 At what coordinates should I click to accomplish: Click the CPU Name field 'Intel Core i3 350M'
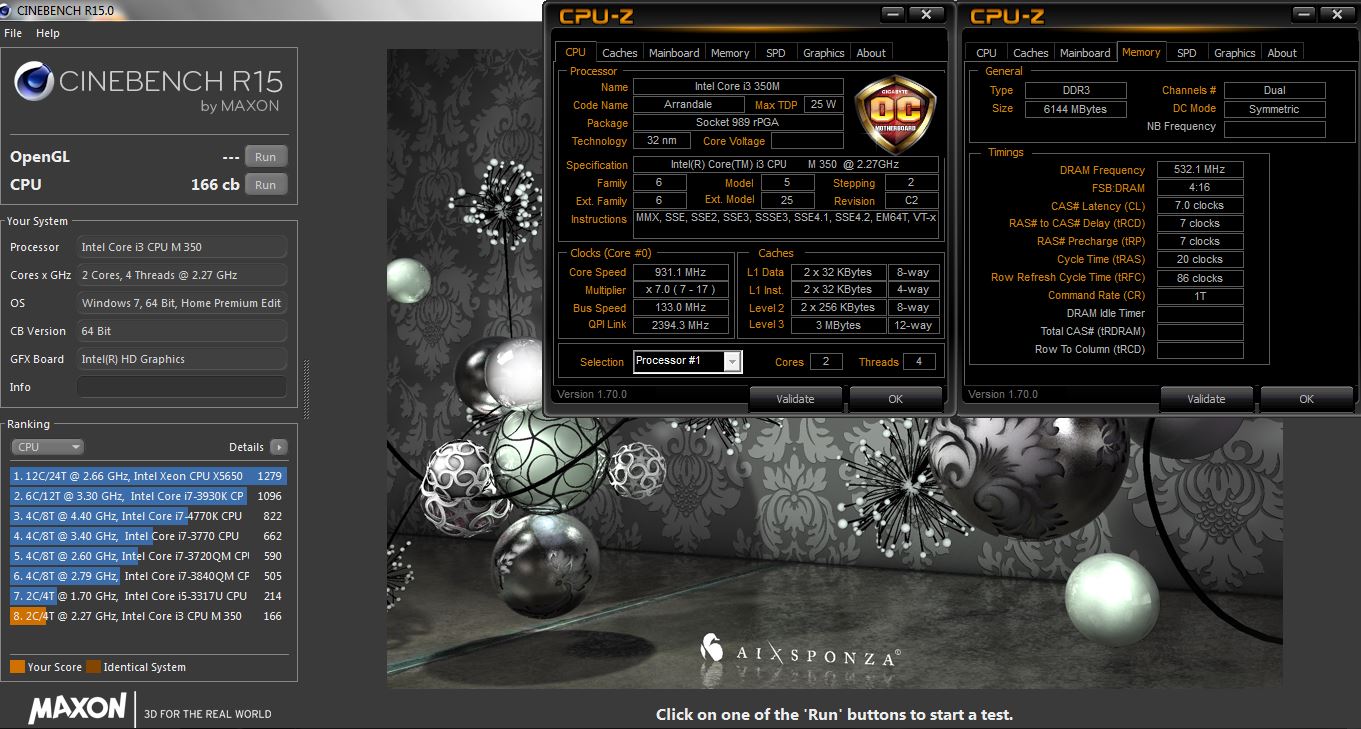tap(738, 87)
